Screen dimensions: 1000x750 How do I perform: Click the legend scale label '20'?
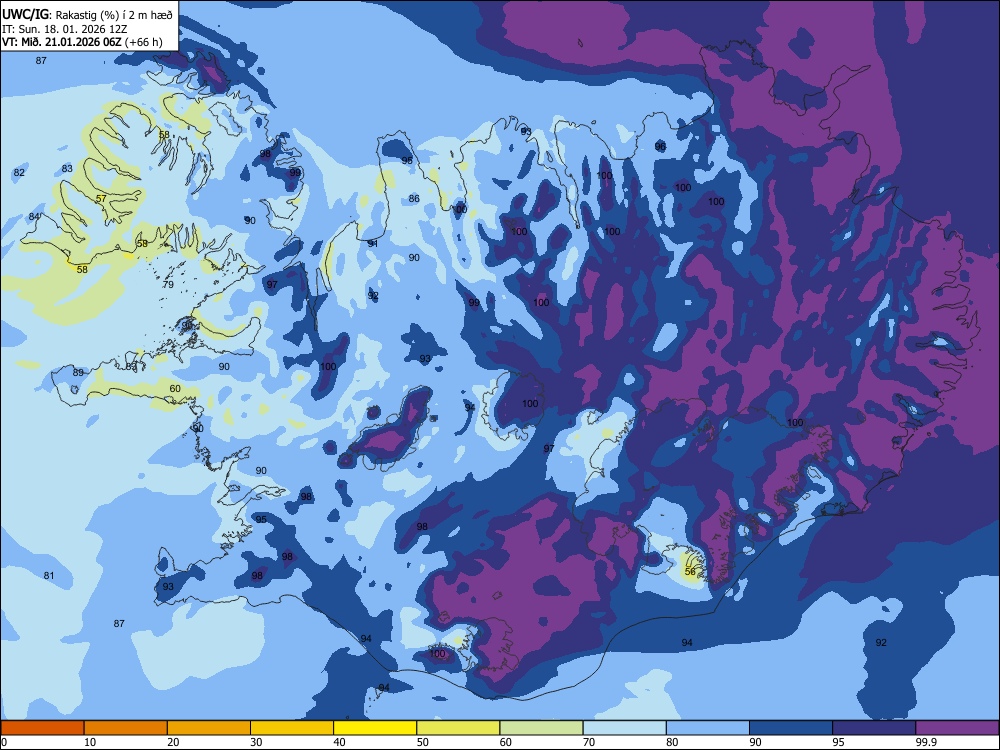click(173, 742)
